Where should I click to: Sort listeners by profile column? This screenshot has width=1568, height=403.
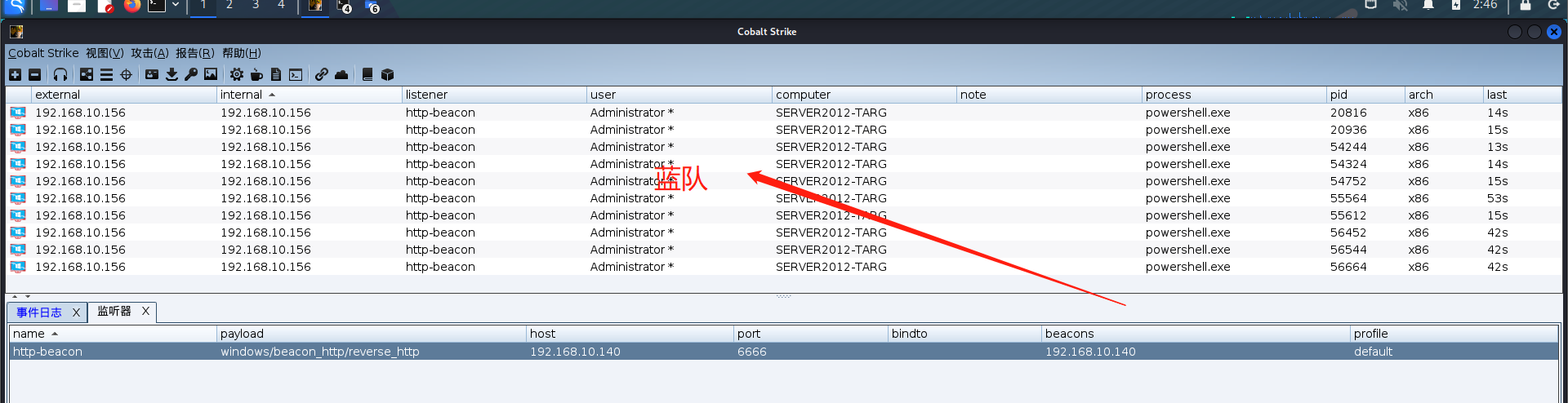pos(1454,334)
